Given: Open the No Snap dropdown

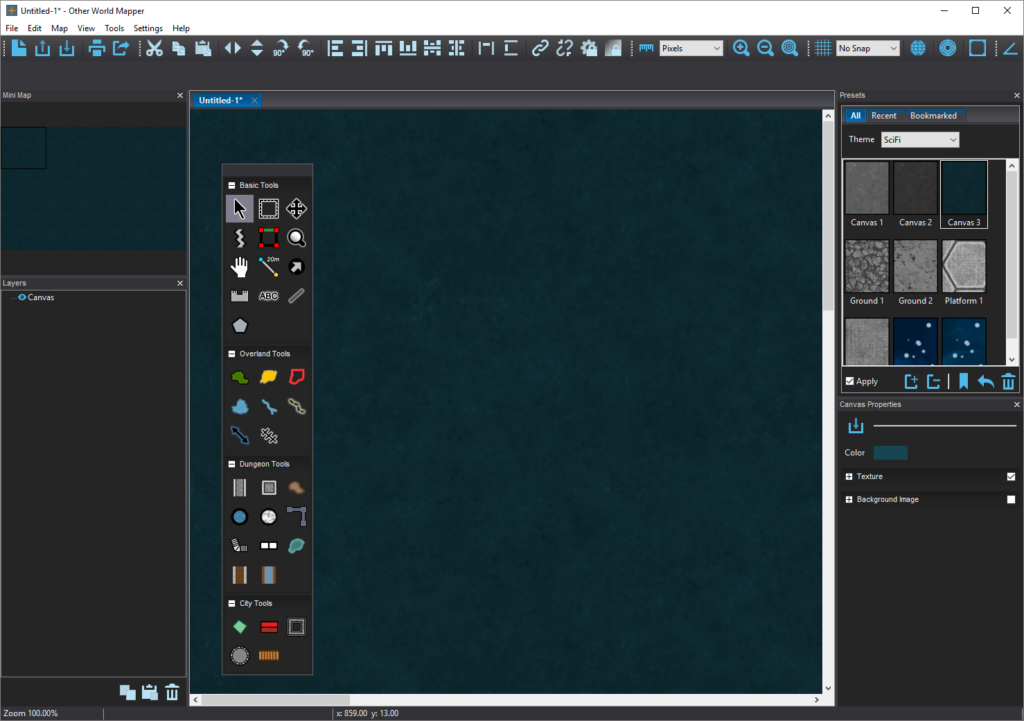Looking at the screenshot, I should tap(867, 48).
